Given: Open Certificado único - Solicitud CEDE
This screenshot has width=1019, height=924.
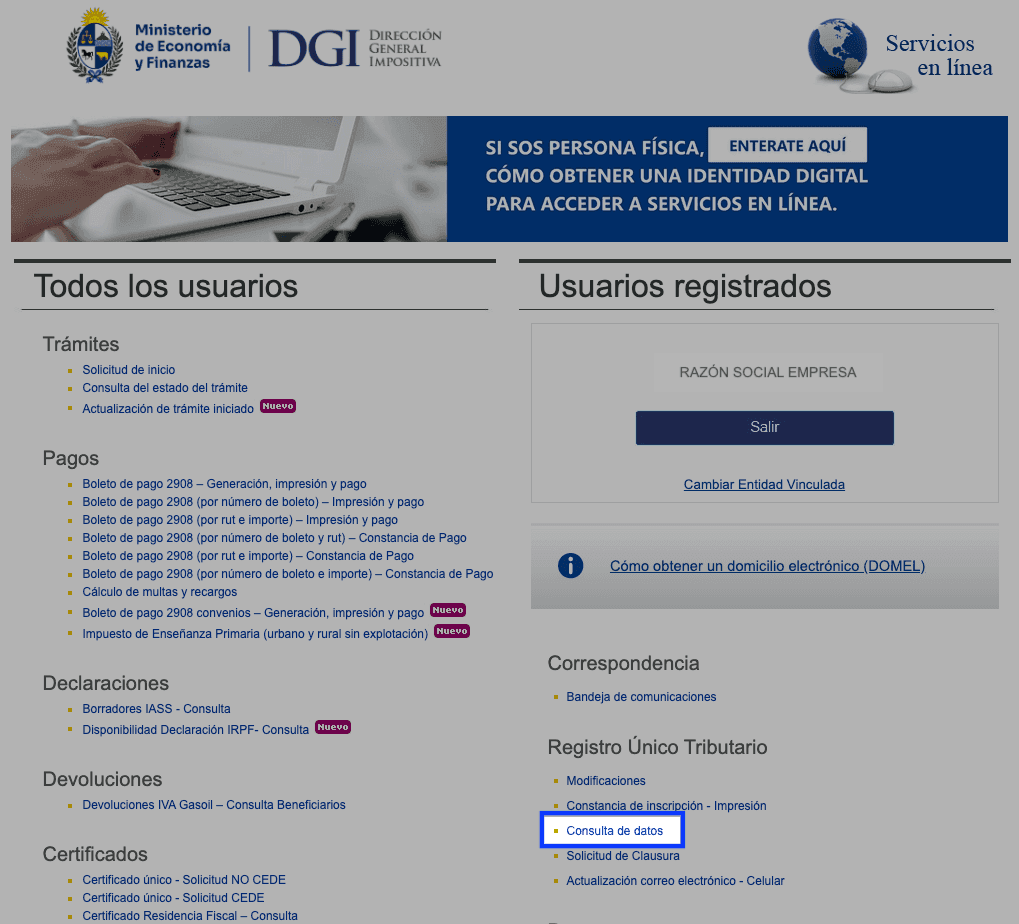Looking at the screenshot, I should coord(173,898).
